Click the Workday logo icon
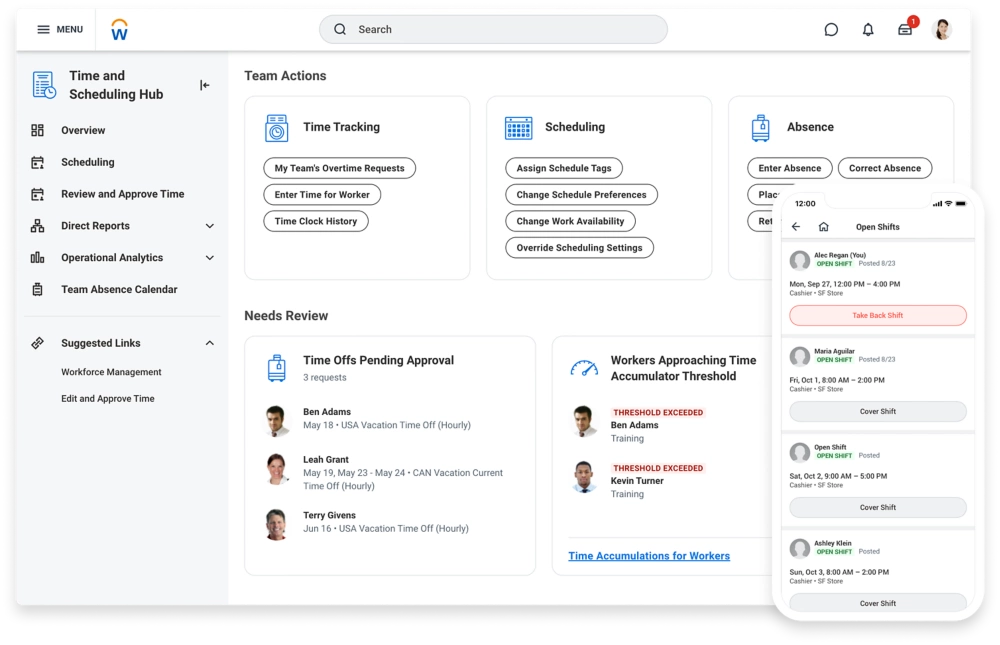 [x=120, y=30]
